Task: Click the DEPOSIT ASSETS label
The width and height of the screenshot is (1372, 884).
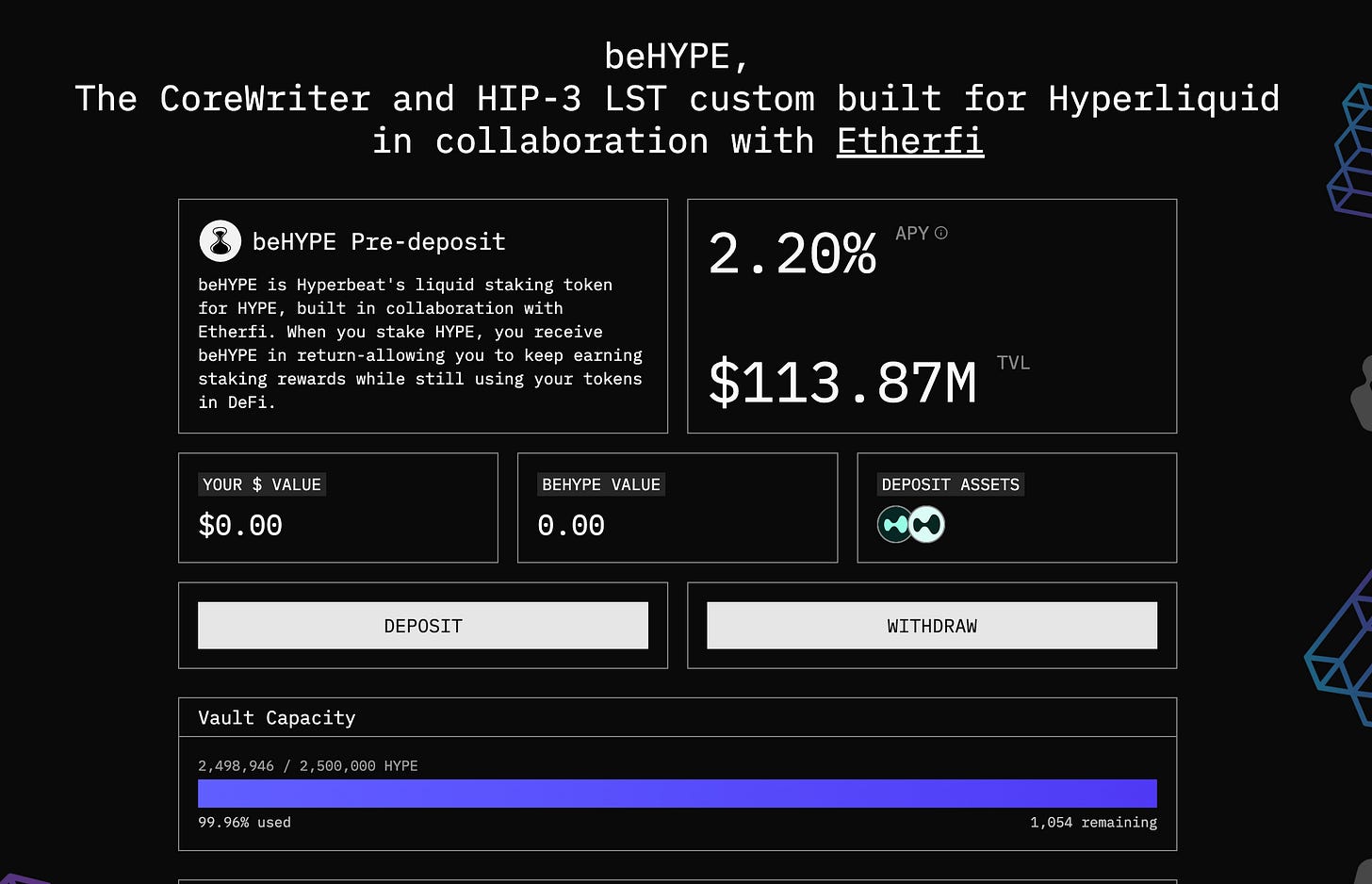Action: point(951,484)
